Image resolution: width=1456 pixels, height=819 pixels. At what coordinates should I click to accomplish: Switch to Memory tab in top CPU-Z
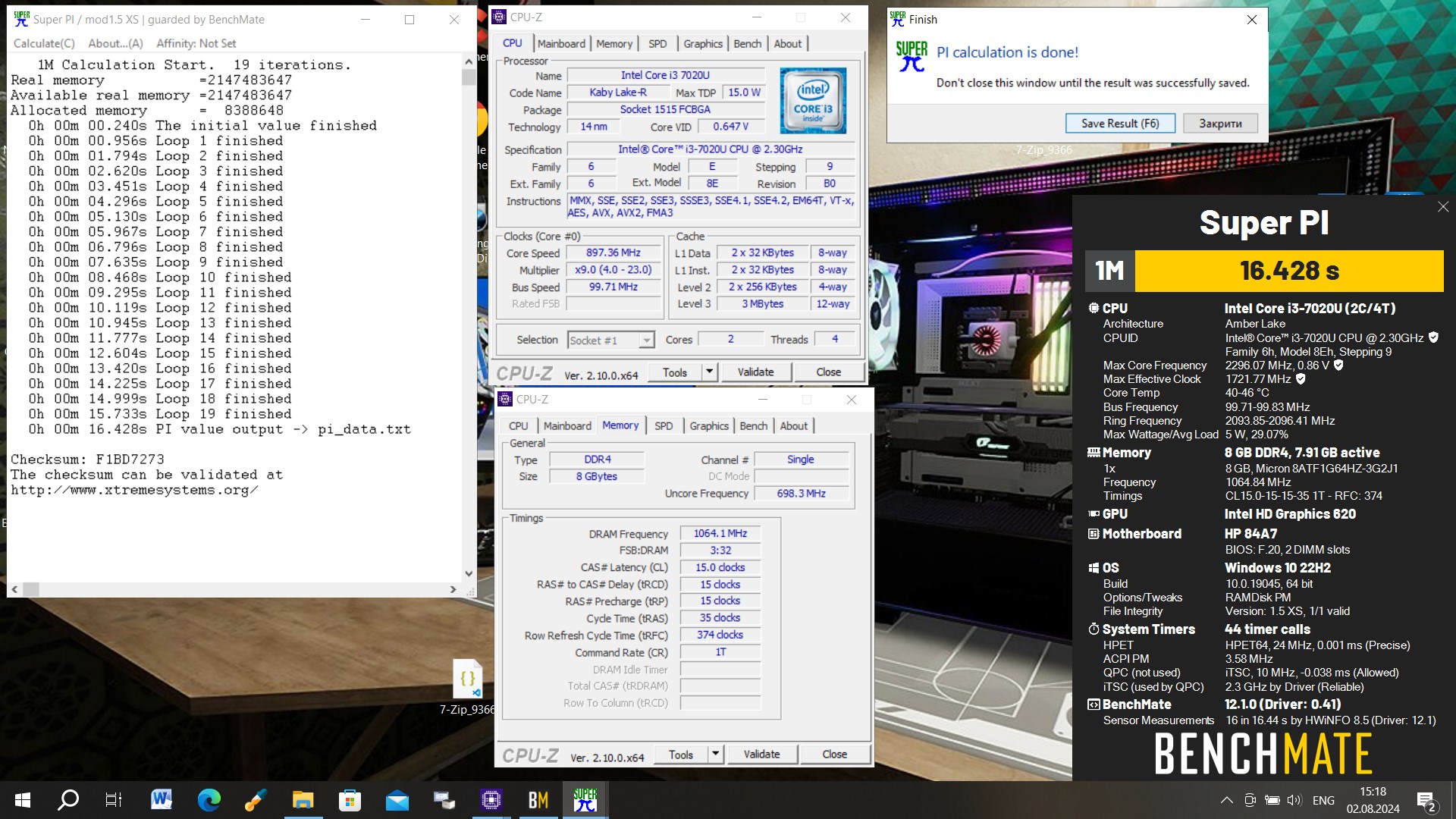click(614, 43)
